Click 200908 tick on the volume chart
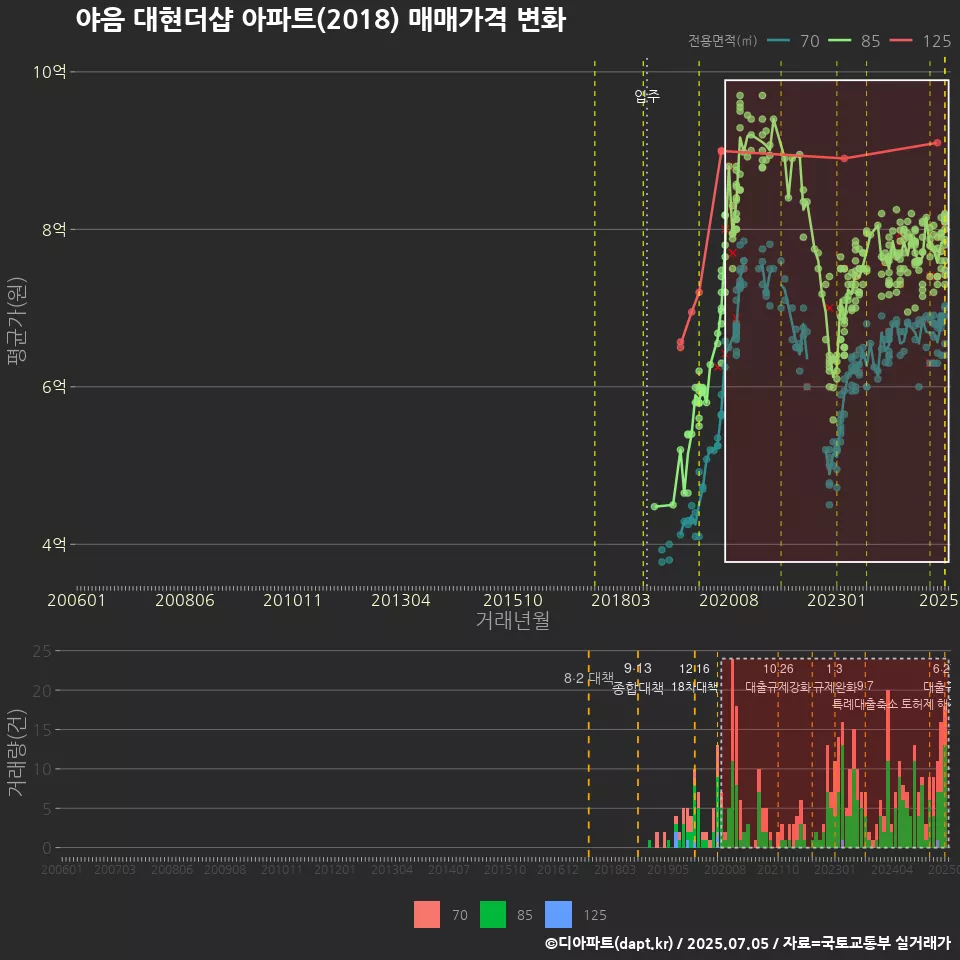Screen dimensions: 960x960 [x=225, y=869]
